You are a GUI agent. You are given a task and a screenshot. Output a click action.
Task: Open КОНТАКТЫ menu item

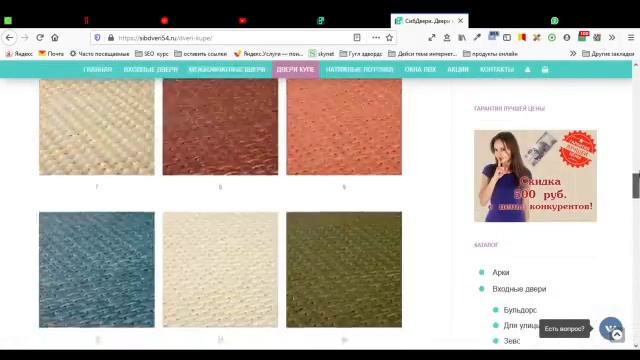pyautogui.click(x=497, y=69)
